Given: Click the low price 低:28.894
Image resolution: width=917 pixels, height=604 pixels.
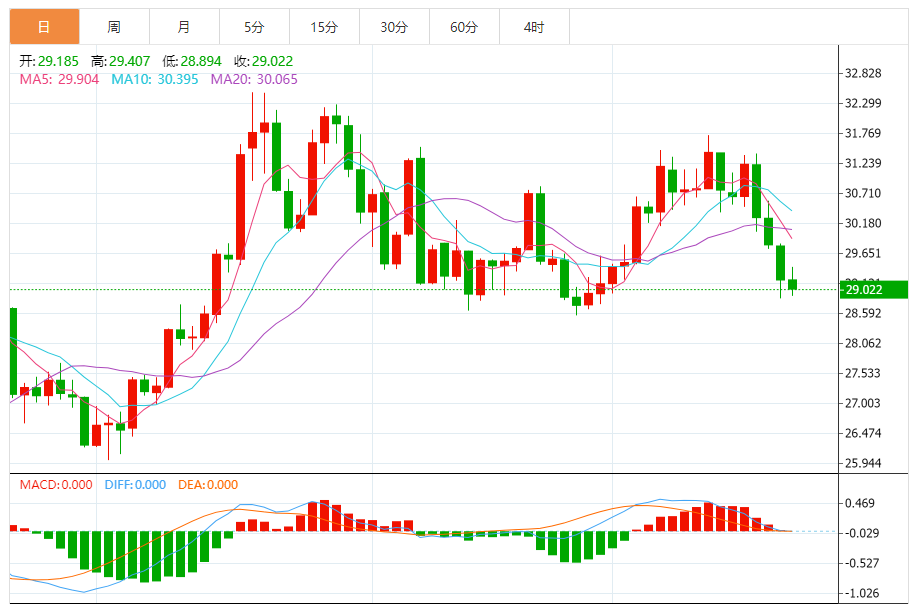Looking at the screenshot, I should pos(192,61).
